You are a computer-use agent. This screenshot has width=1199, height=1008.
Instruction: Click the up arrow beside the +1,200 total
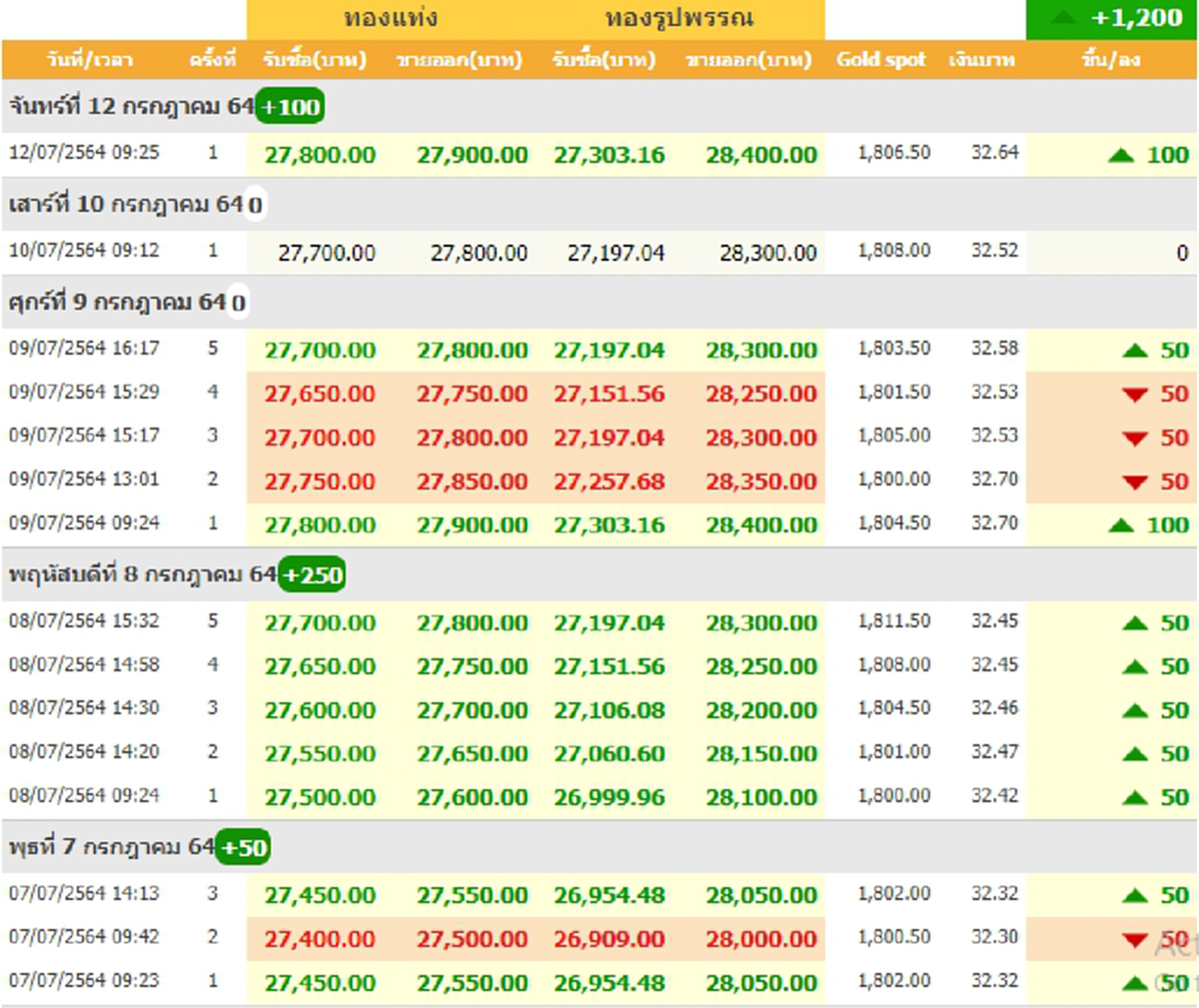(x=1062, y=18)
